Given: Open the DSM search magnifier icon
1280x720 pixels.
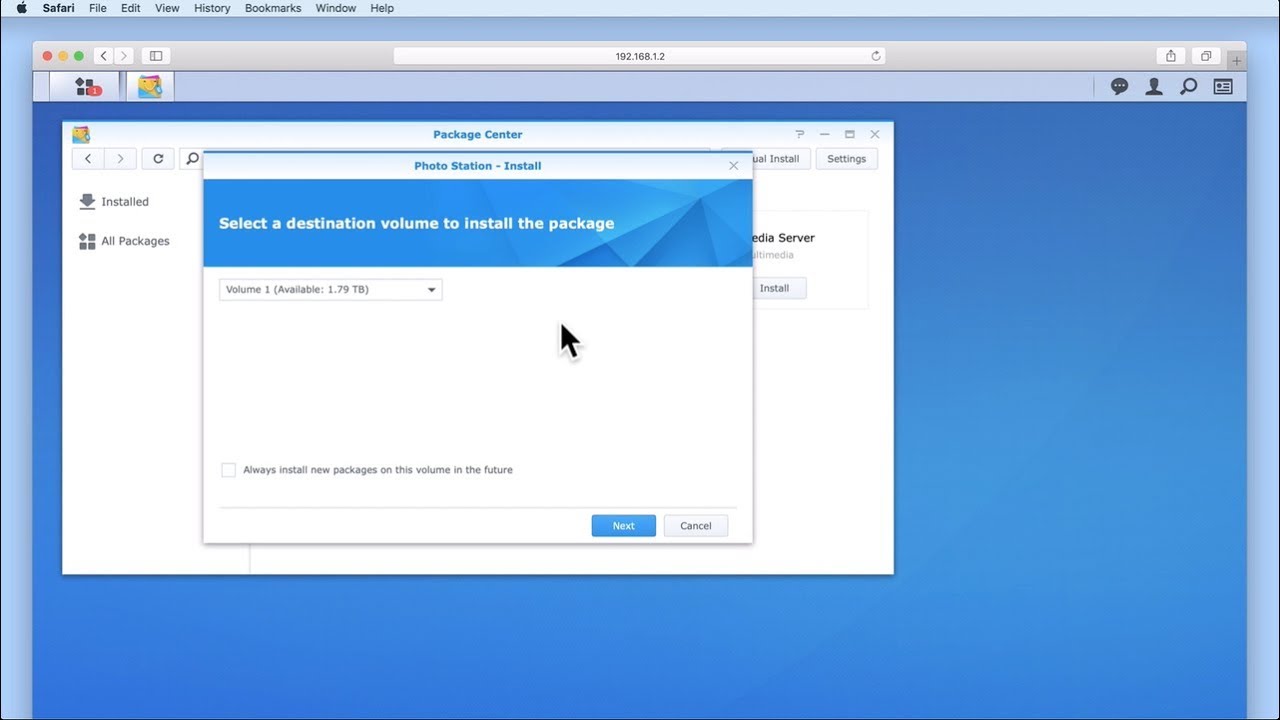Looking at the screenshot, I should pos(1188,87).
